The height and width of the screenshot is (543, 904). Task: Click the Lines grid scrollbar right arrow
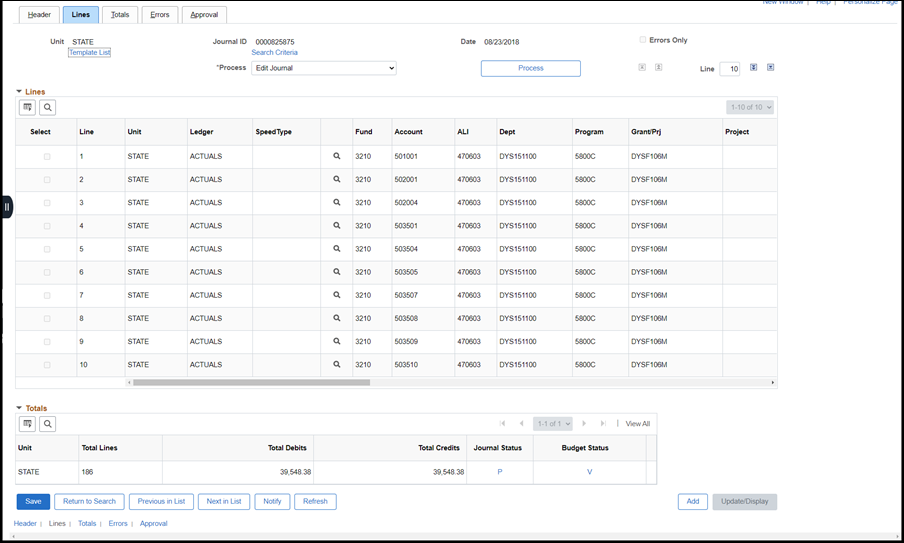pos(773,382)
